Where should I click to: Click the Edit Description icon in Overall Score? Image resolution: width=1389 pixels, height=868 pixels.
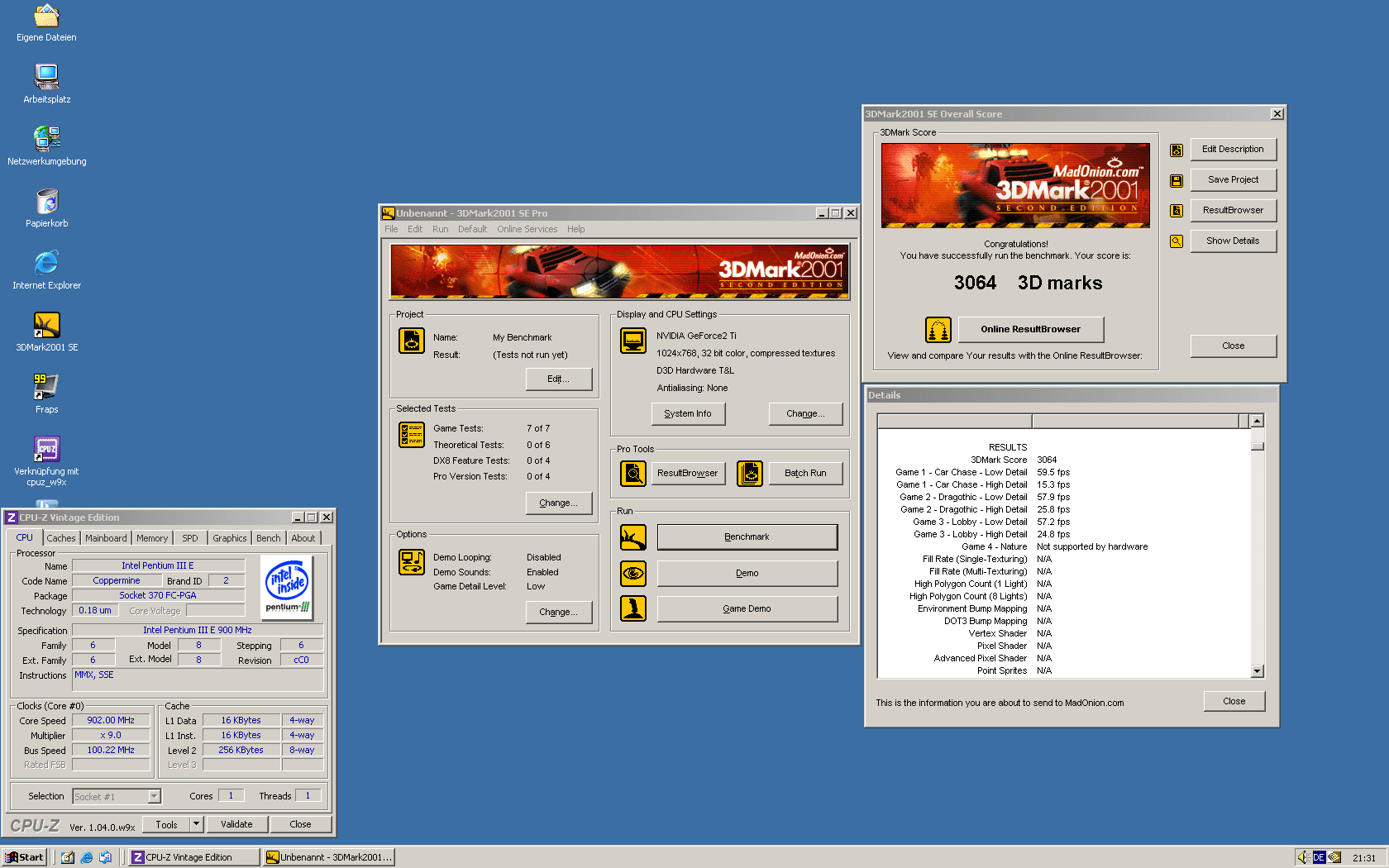(x=1177, y=150)
